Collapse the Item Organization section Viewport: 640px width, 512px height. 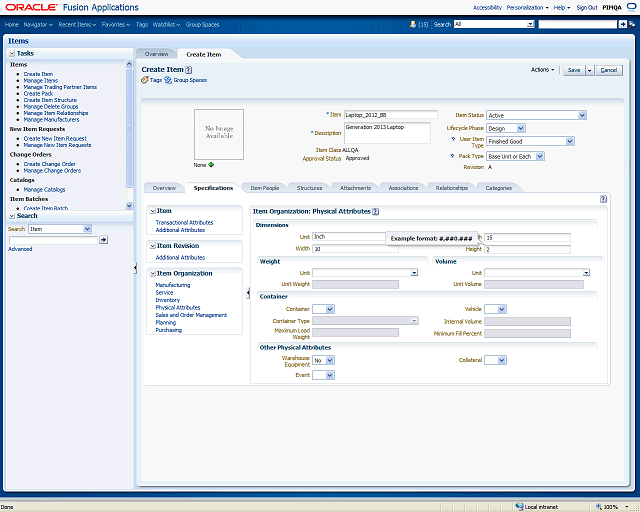coord(152,273)
